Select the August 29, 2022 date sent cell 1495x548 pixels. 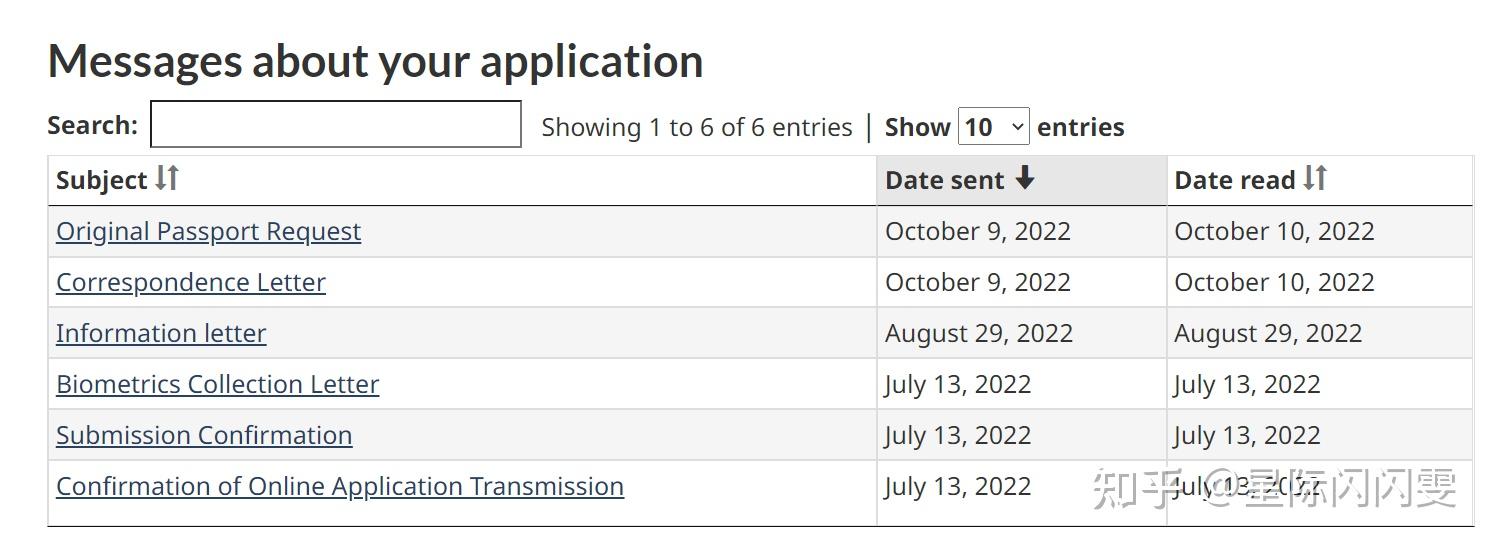(x=1022, y=333)
